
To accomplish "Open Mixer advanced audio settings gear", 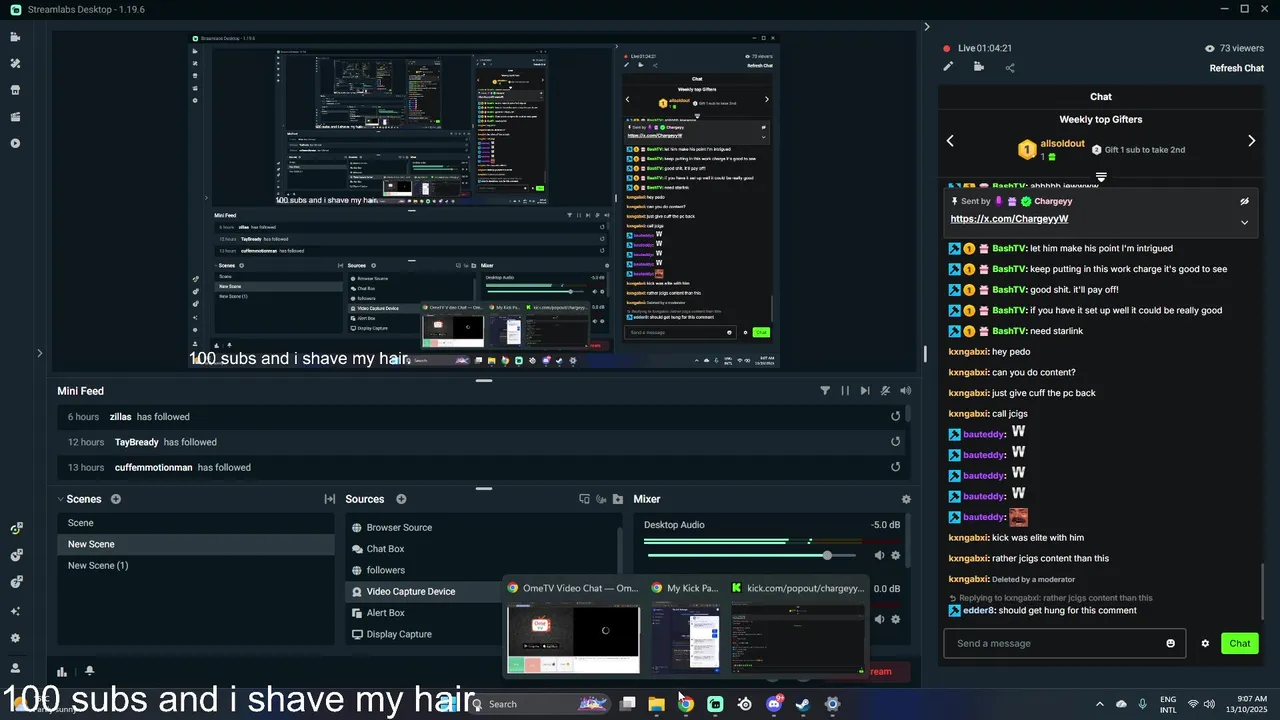I will click(906, 499).
